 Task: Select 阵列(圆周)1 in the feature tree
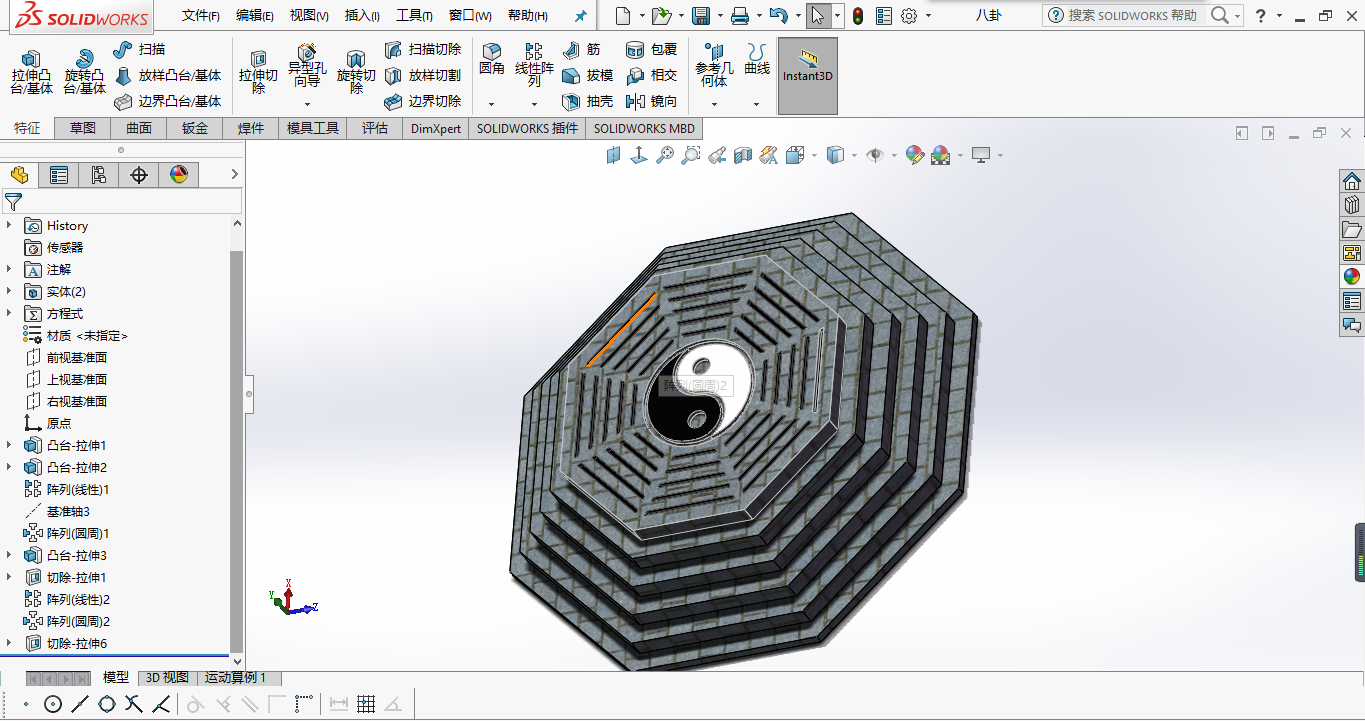click(x=67, y=533)
